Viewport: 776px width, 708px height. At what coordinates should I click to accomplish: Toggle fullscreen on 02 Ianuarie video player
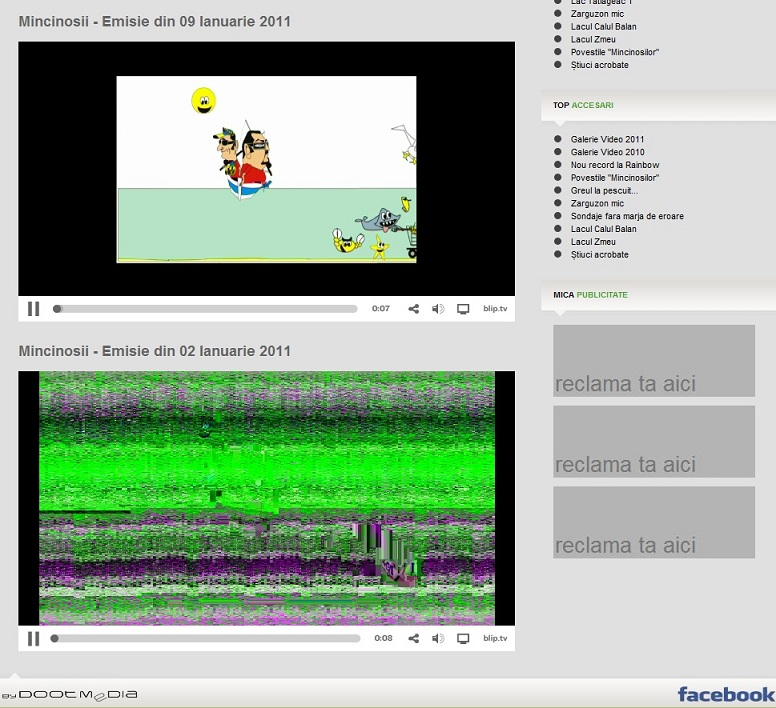pyautogui.click(x=463, y=639)
